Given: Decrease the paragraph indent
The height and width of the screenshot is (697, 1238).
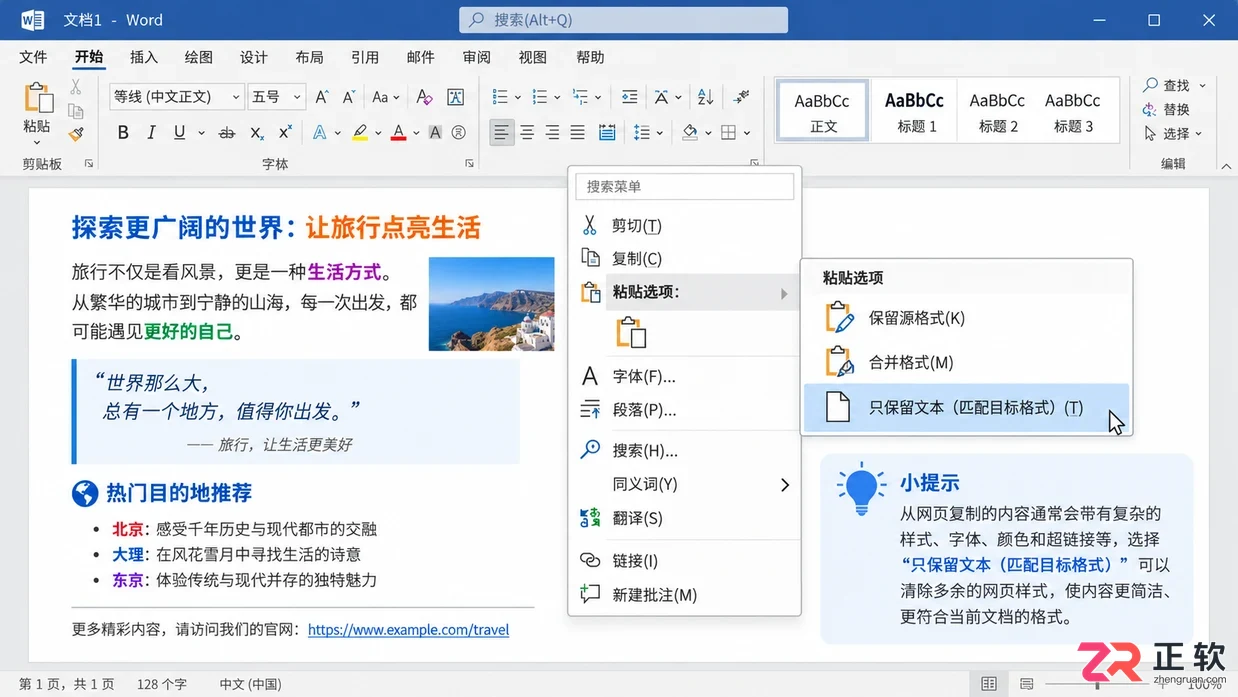Looking at the screenshot, I should 629,97.
